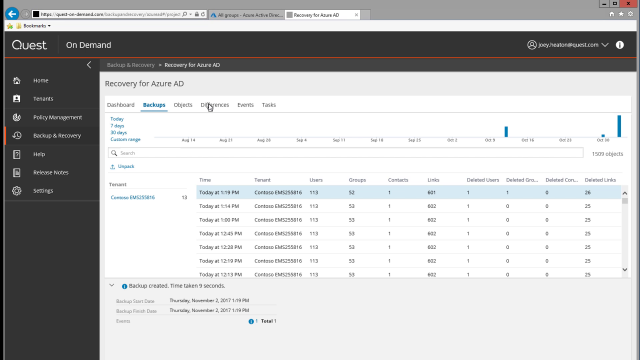
Task: Click the Policy Management sidebar icon
Action: pyautogui.click(x=17, y=117)
